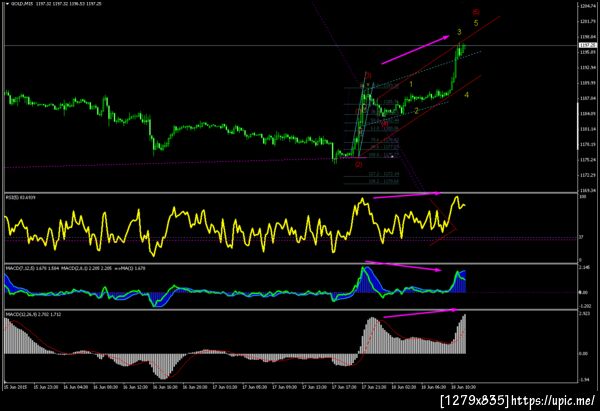The height and width of the screenshot is (411, 600).
Task: Click the RSI(5) indicator label
Action: pos(19,197)
